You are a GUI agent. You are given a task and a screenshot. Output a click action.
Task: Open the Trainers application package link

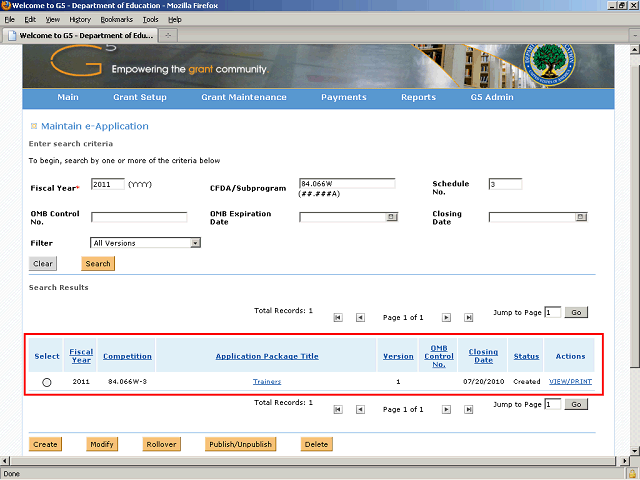tap(267, 381)
